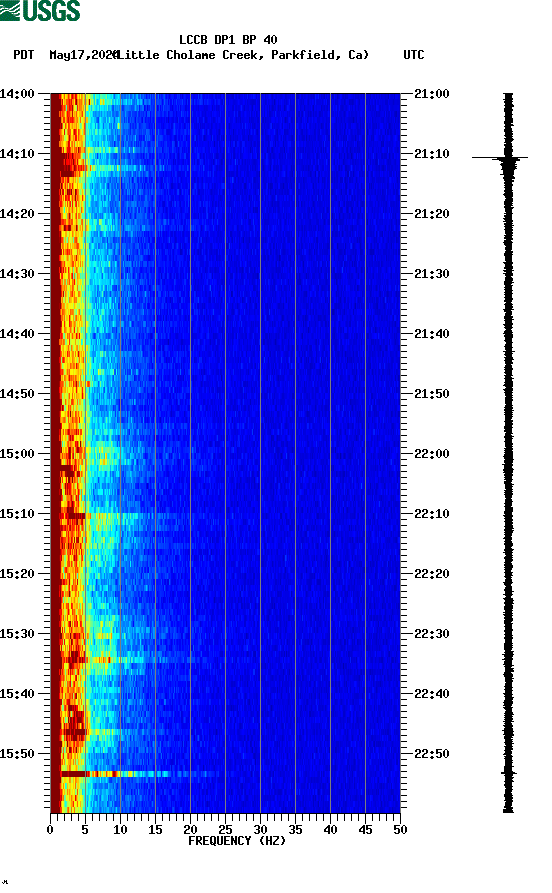This screenshot has width=552, height=893.
Task: Click the '22:30' UTC time label
Action: pyautogui.click(x=432, y=634)
